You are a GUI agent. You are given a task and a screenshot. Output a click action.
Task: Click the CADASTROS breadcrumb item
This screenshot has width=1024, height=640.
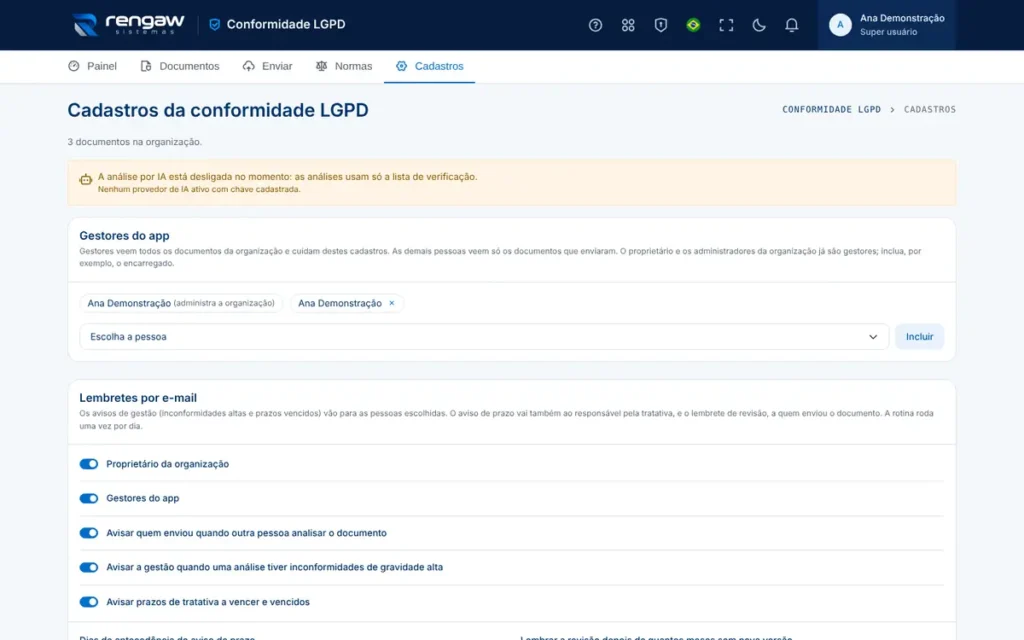point(929,110)
